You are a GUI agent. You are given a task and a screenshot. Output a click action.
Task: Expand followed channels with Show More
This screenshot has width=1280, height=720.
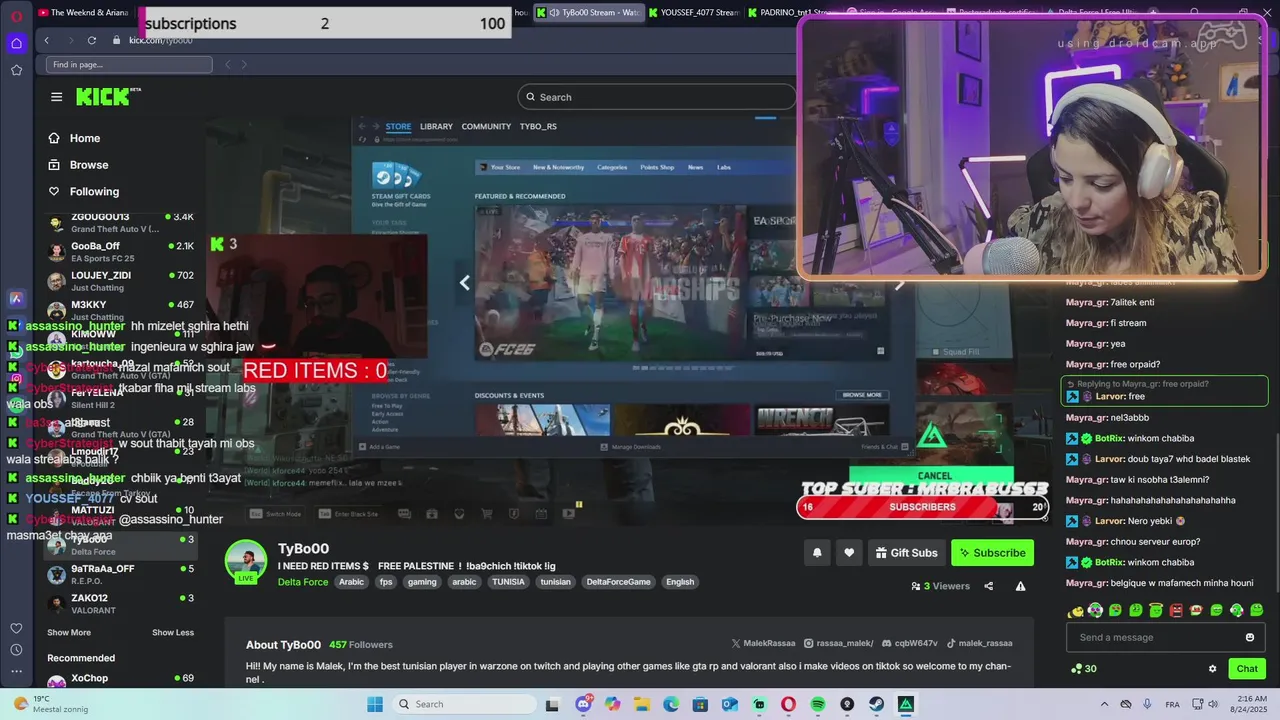coord(69,632)
